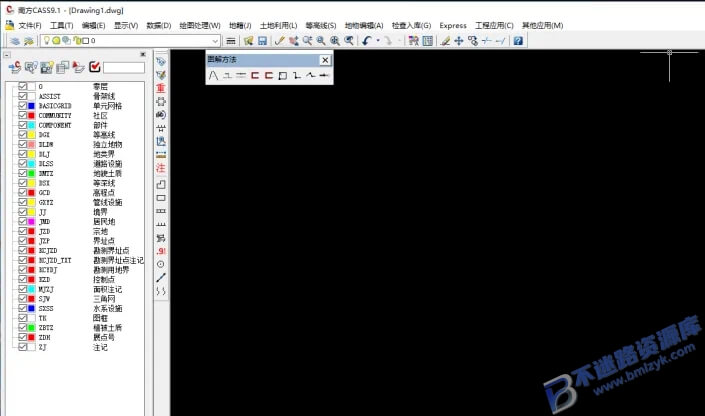The width and height of the screenshot is (705, 416).
Task: Open the 绘图处理(W) menu
Action: pyautogui.click(x=200, y=26)
